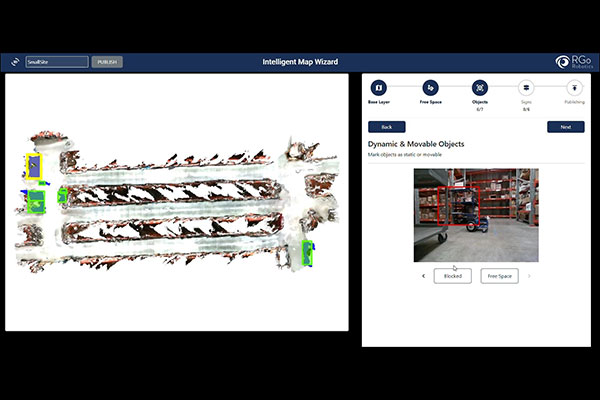
Task: Click the 'Intelligent Map Wizard' title
Action: pyautogui.click(x=300, y=62)
